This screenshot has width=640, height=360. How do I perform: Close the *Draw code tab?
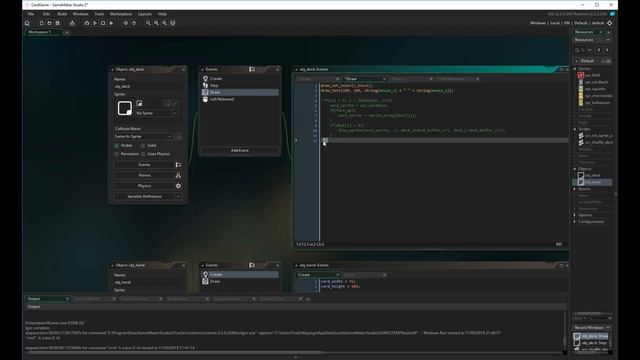click(x=384, y=79)
